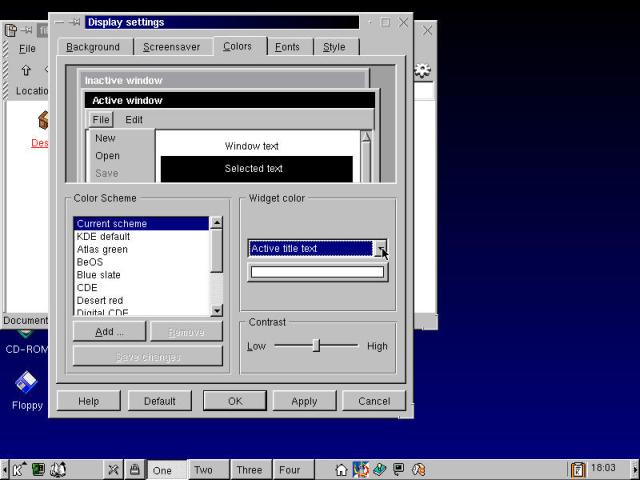Click the up arrow in file manager toolbar
This screenshot has height=480, width=640.
click(x=26, y=71)
